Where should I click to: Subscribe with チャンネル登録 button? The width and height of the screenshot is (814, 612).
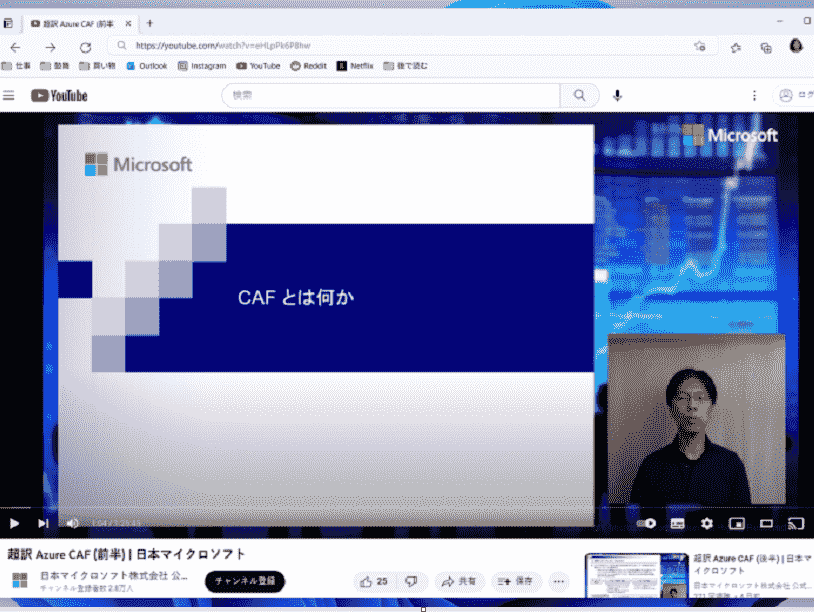tap(245, 581)
